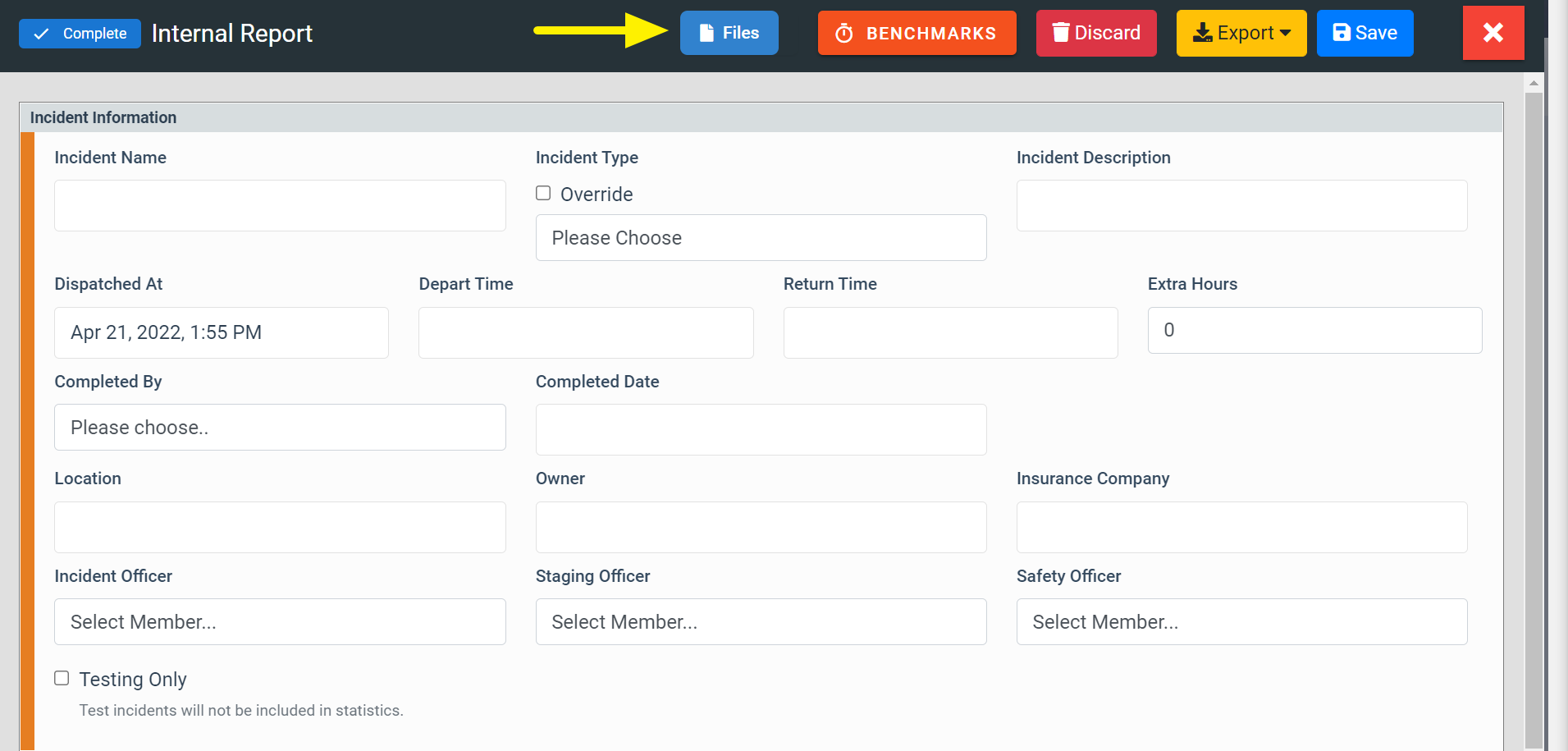Select a member for Incident Officer
This screenshot has height=751, width=1568.
point(280,622)
